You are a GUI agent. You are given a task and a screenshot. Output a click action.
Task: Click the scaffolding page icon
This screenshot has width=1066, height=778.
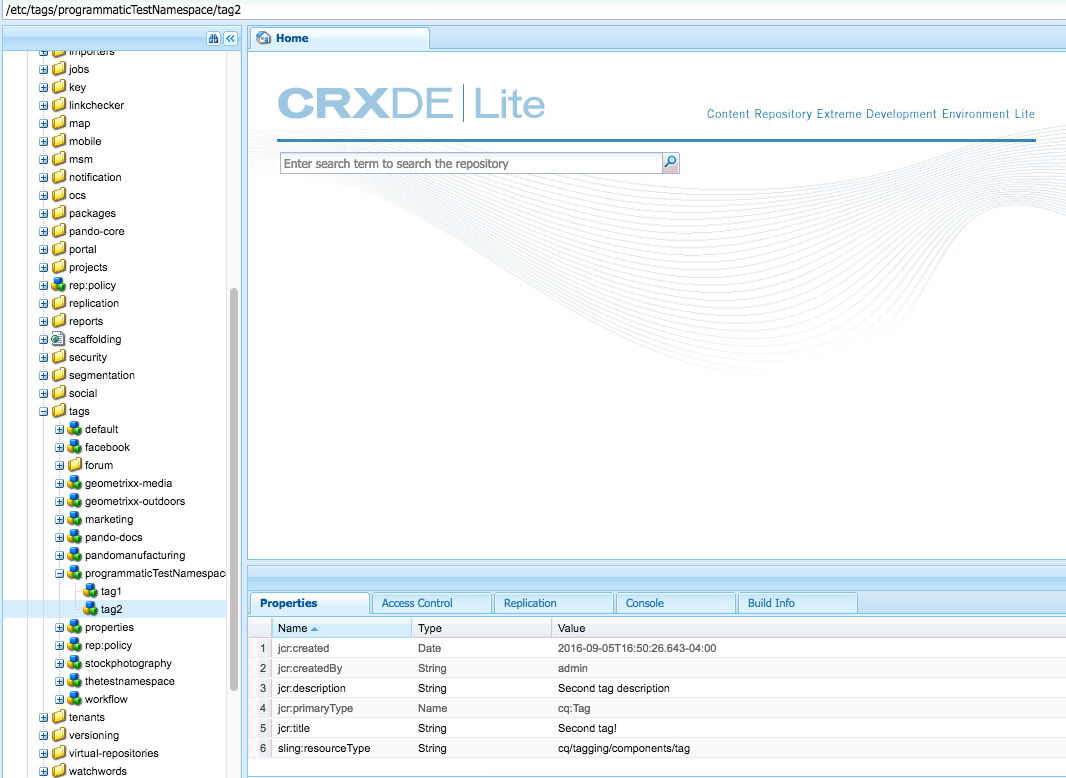coord(59,339)
